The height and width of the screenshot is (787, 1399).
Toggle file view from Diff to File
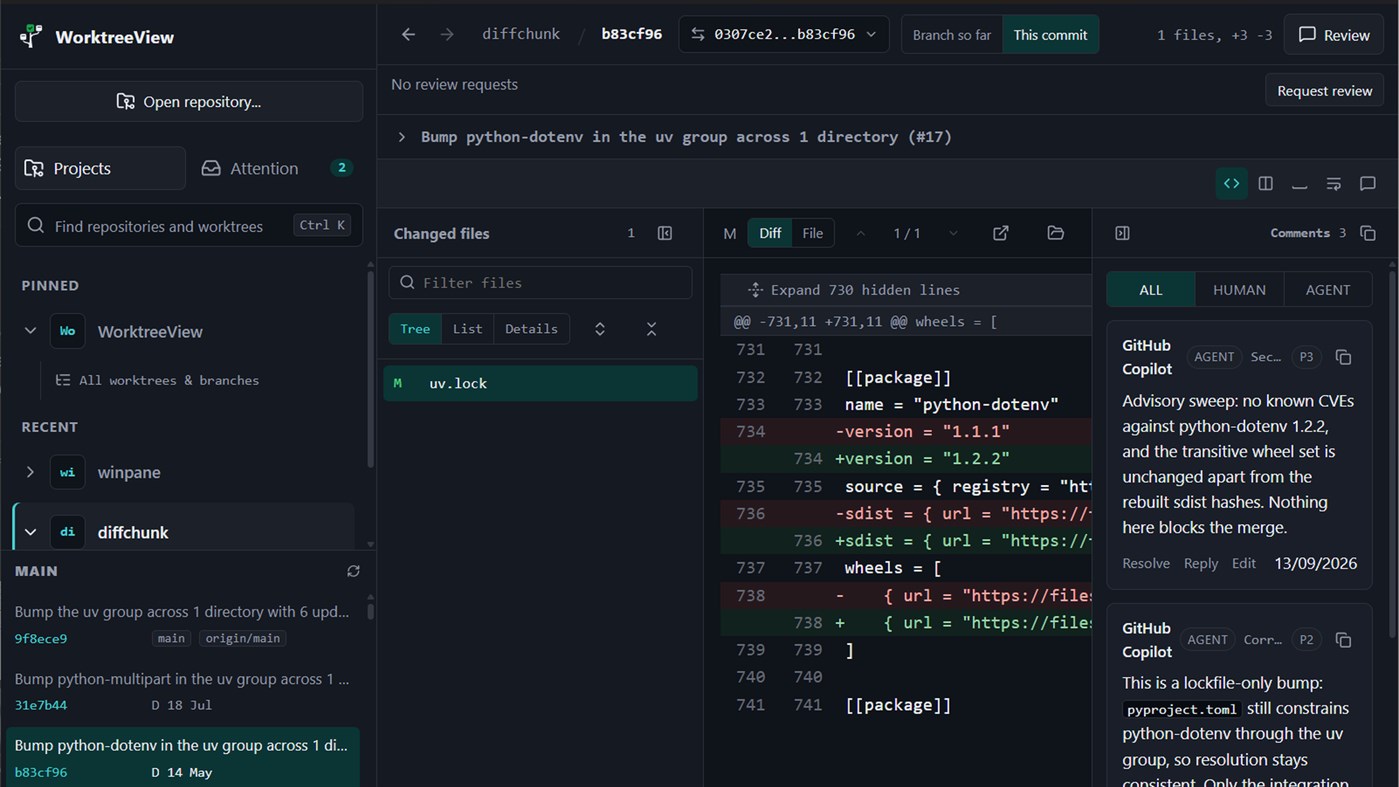tap(812, 233)
